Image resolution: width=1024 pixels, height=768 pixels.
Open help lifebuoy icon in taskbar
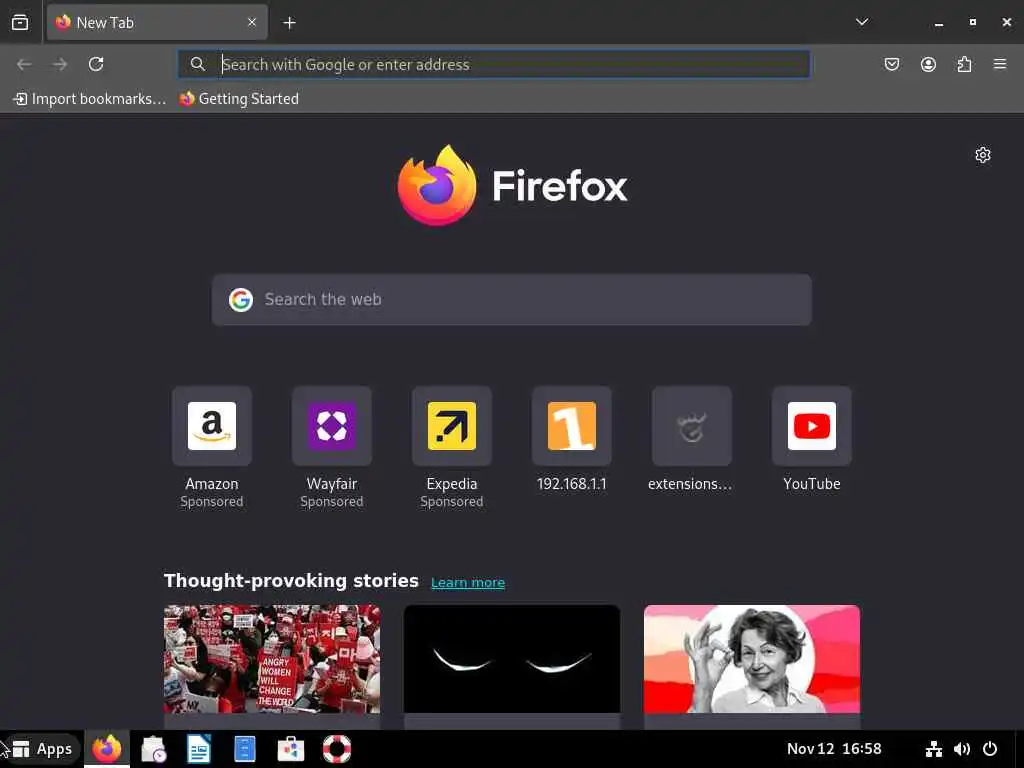tap(337, 749)
